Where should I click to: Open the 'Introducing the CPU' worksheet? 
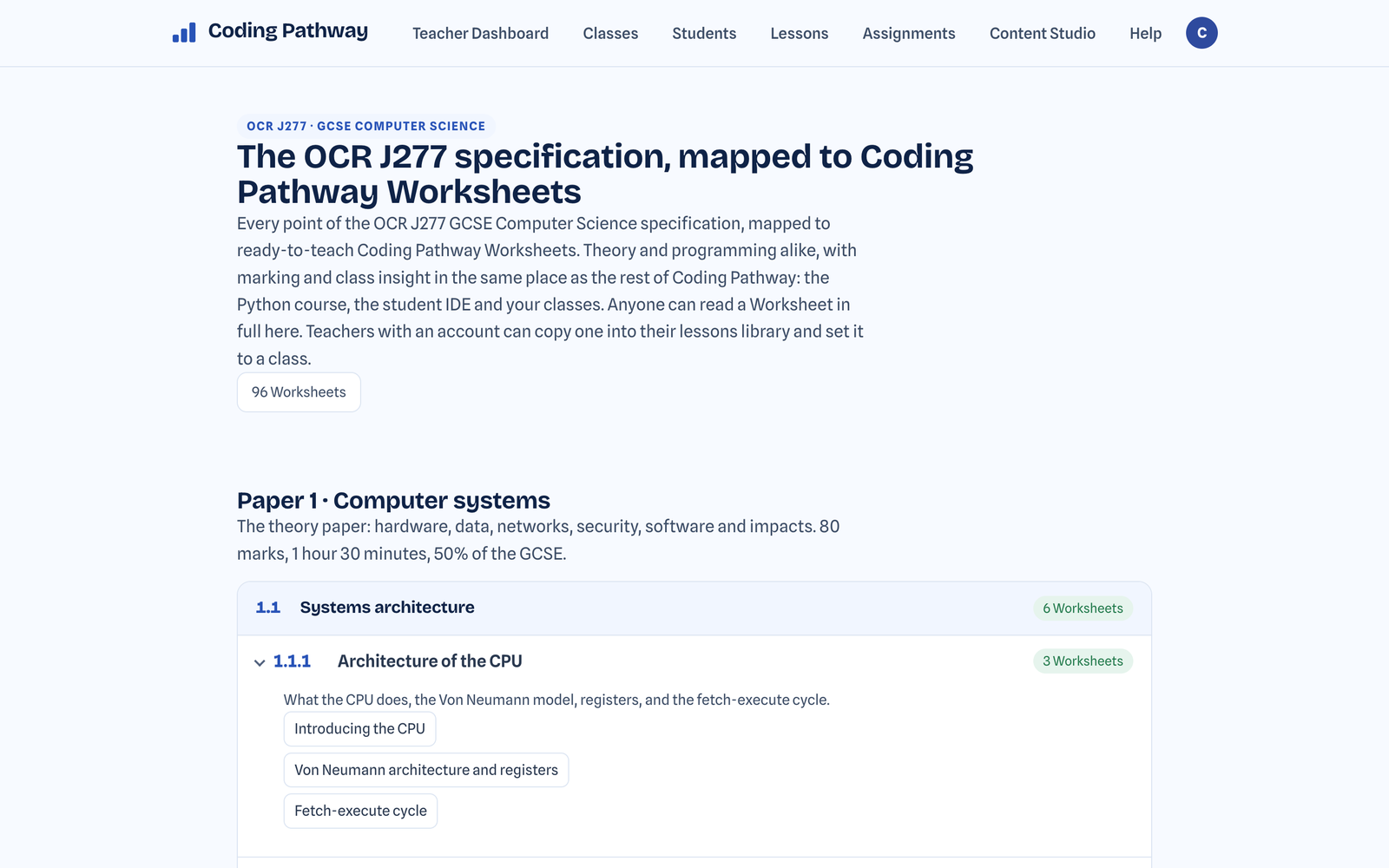coord(359,729)
